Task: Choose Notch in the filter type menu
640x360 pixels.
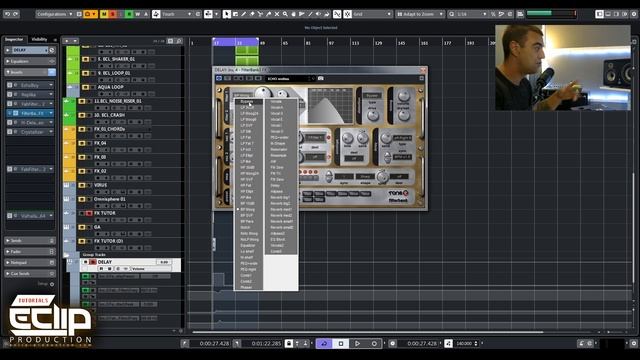Action: tap(246, 227)
